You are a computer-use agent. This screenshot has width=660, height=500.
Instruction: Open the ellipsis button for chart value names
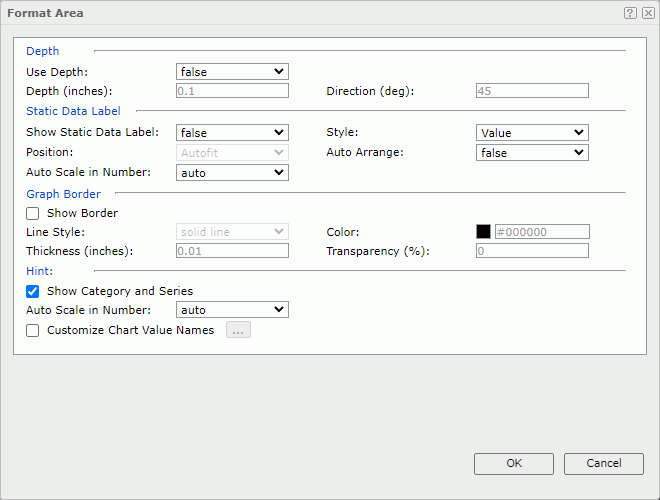(238, 330)
